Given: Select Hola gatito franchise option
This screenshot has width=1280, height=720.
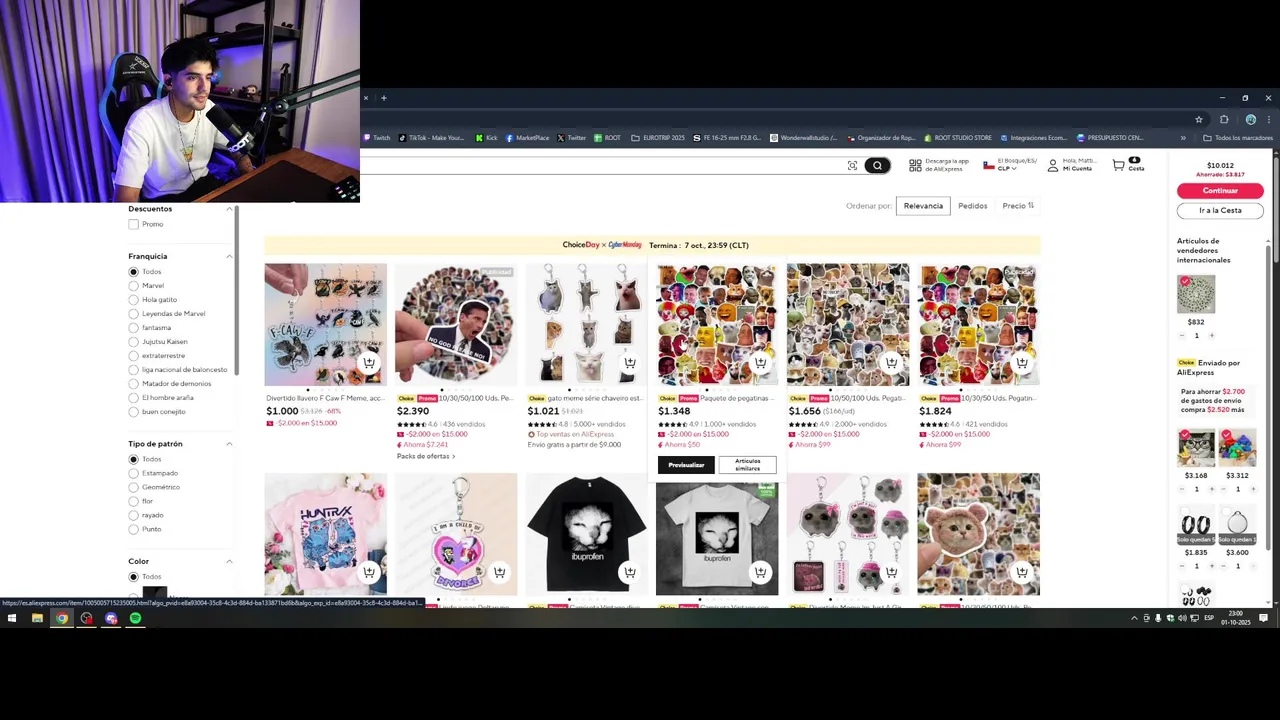Looking at the screenshot, I should 133,300.
